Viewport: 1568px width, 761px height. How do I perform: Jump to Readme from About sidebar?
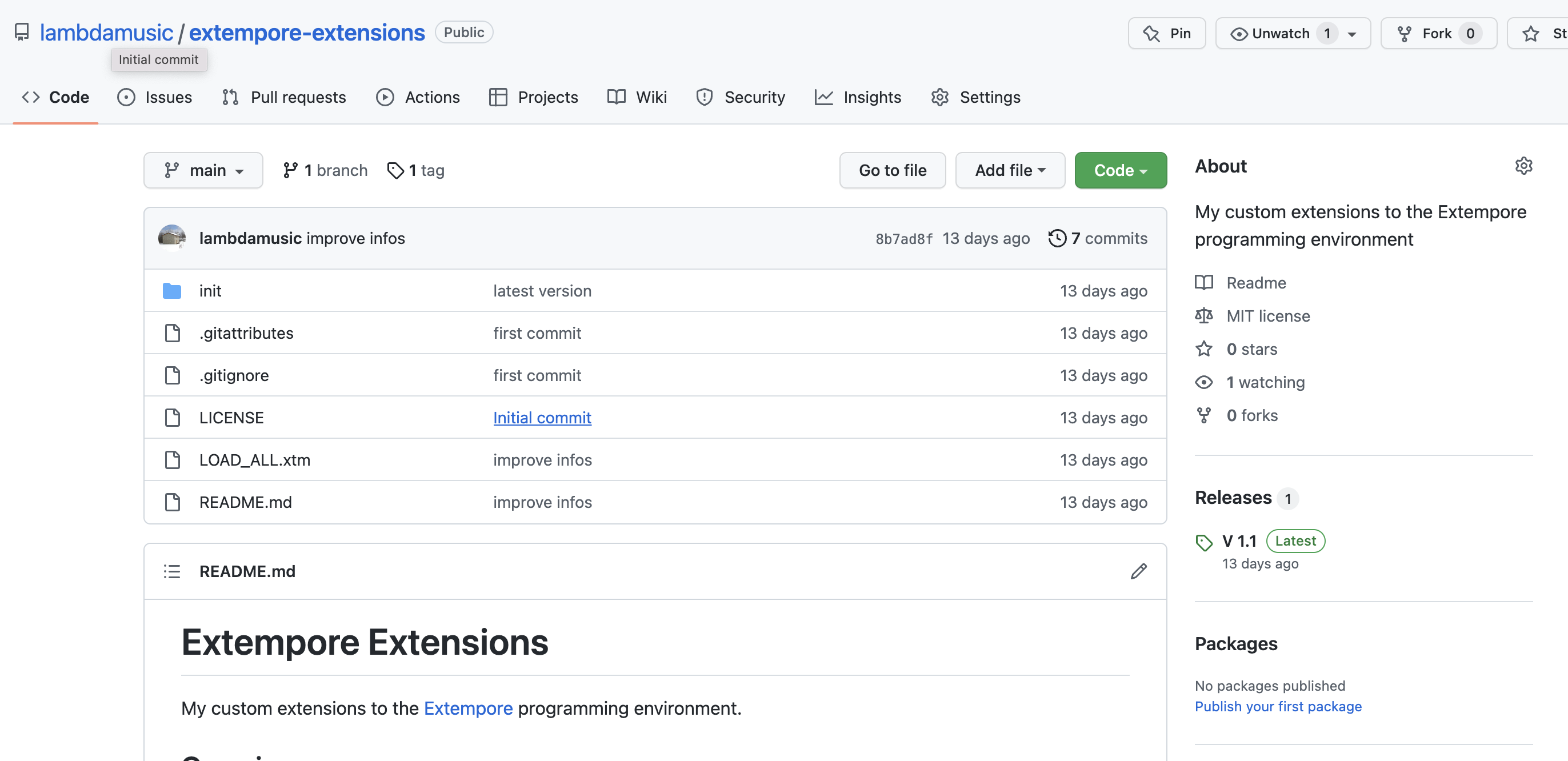click(1257, 282)
